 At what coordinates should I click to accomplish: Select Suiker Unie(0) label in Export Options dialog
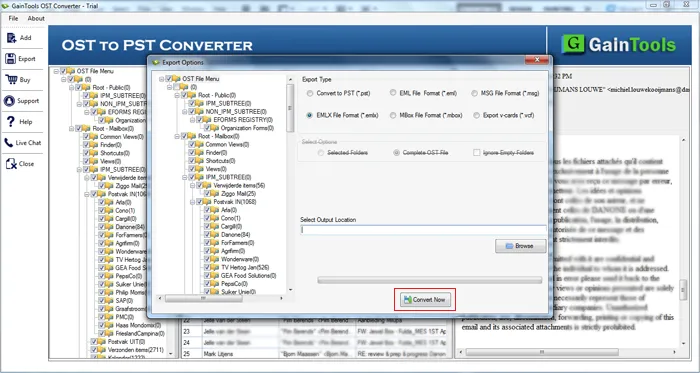[x=238, y=292]
